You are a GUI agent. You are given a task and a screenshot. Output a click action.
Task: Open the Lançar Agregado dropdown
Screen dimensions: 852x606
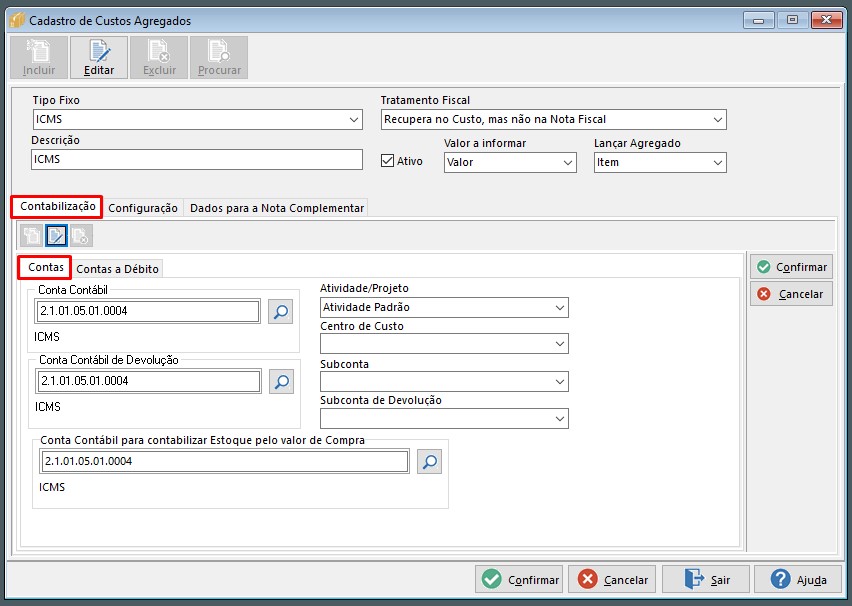click(x=718, y=163)
